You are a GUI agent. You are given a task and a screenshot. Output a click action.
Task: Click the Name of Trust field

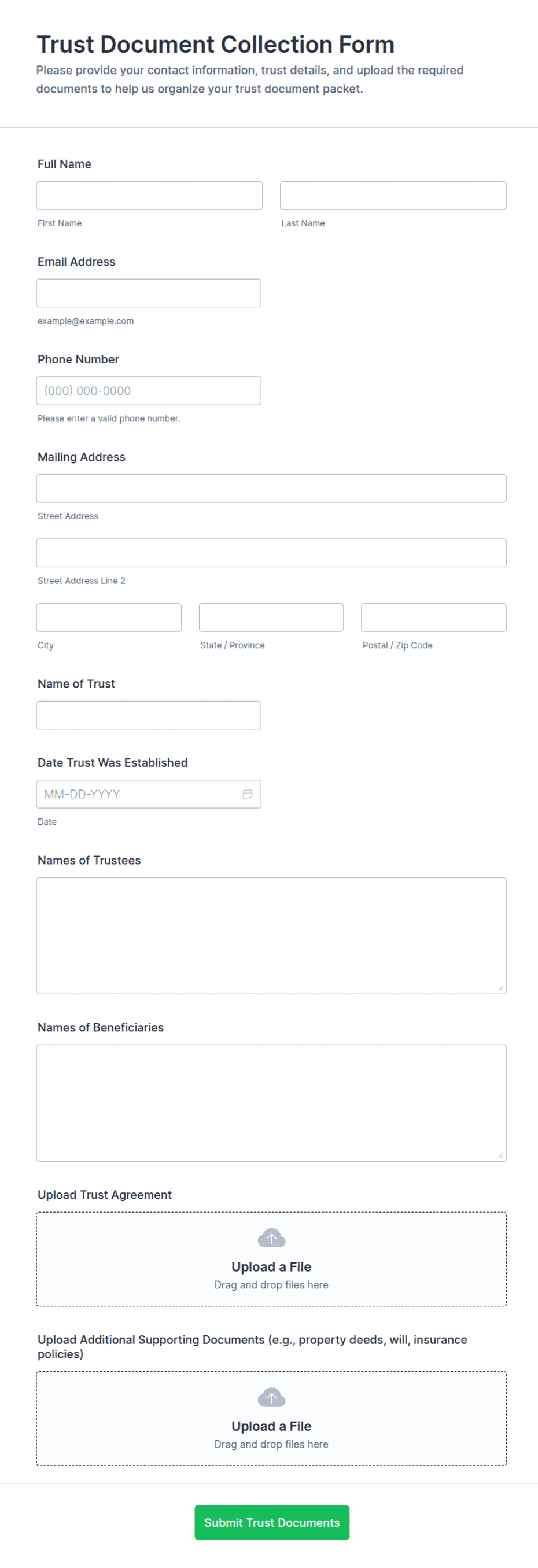[149, 715]
